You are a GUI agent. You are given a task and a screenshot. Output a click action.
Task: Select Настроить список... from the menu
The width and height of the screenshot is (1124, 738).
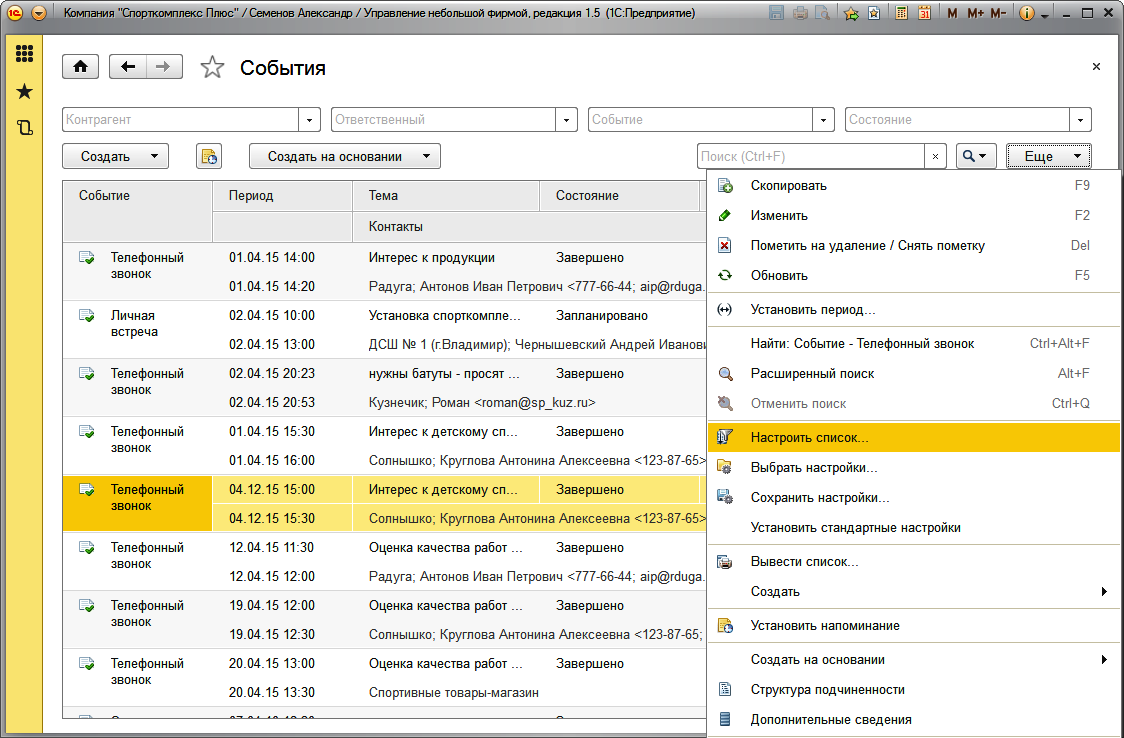[x=809, y=438]
